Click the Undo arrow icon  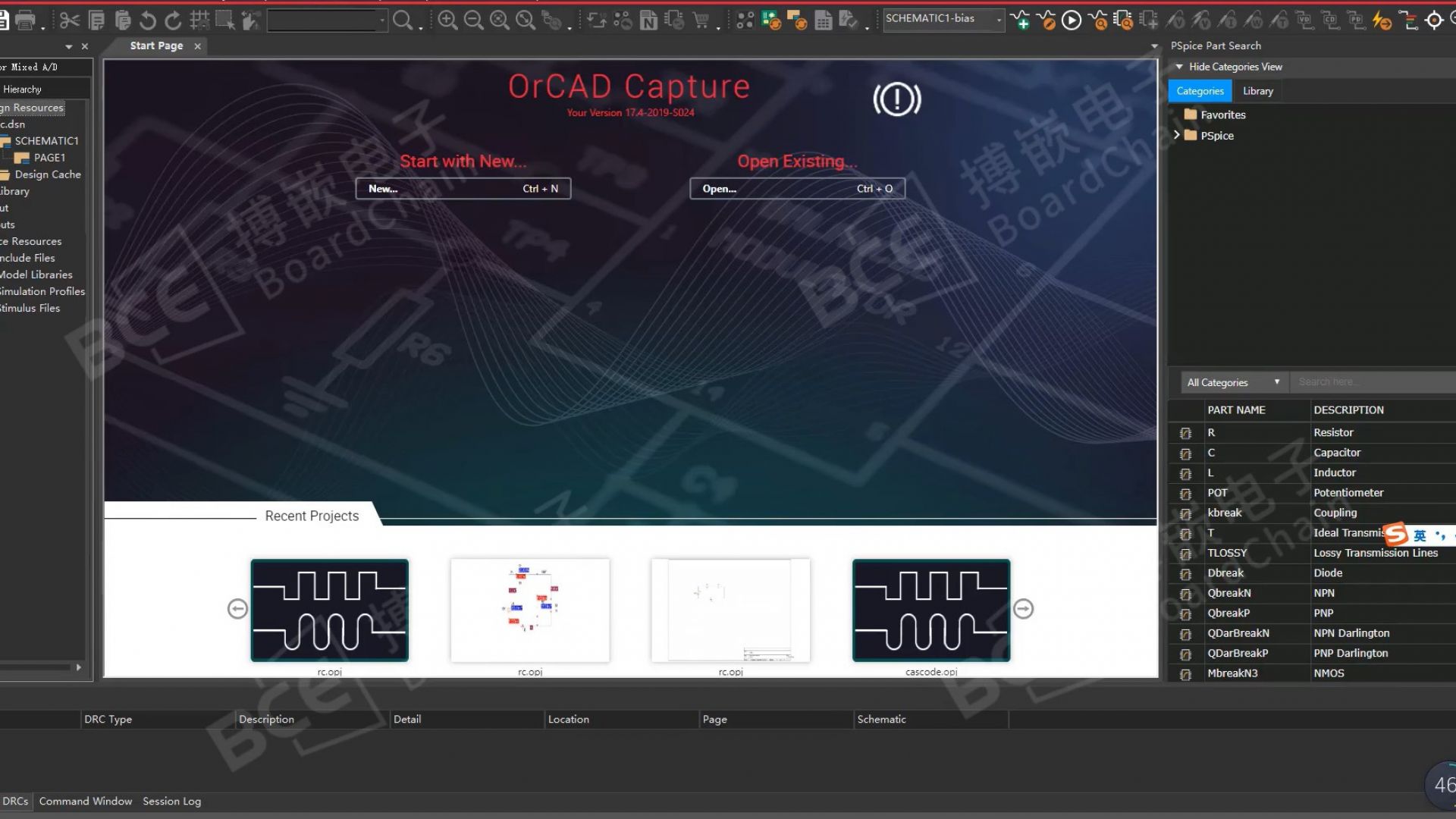[148, 20]
